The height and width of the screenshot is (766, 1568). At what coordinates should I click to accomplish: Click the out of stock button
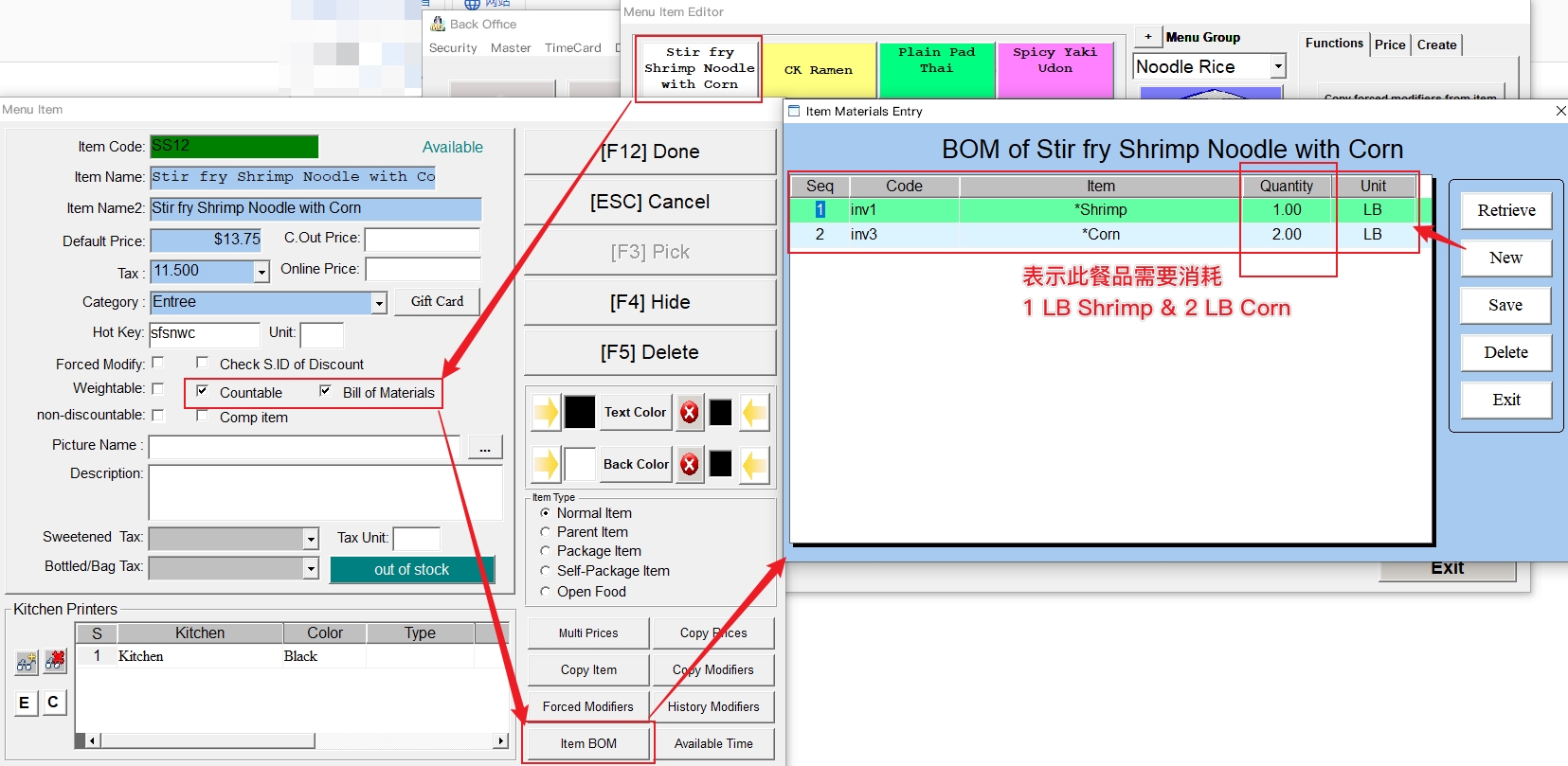412,569
